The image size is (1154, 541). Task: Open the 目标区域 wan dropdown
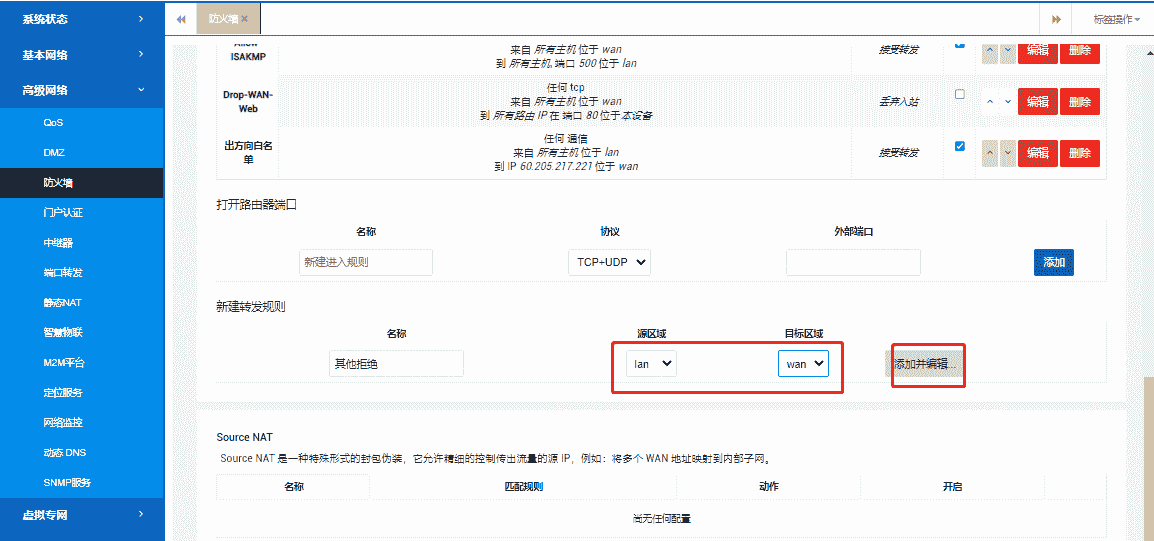click(x=804, y=364)
